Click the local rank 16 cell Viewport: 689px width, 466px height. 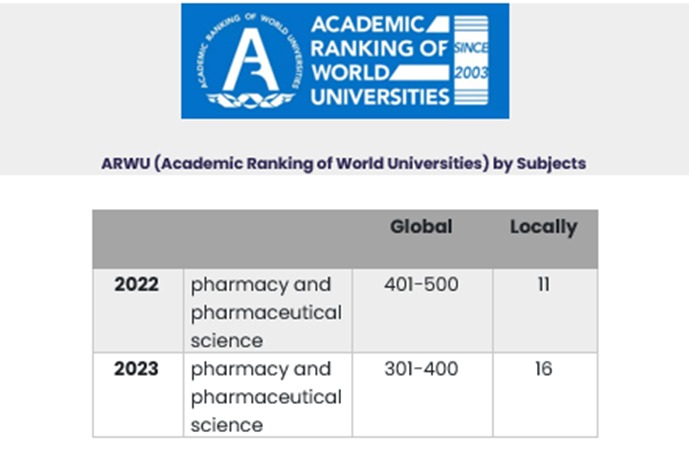pos(543,369)
